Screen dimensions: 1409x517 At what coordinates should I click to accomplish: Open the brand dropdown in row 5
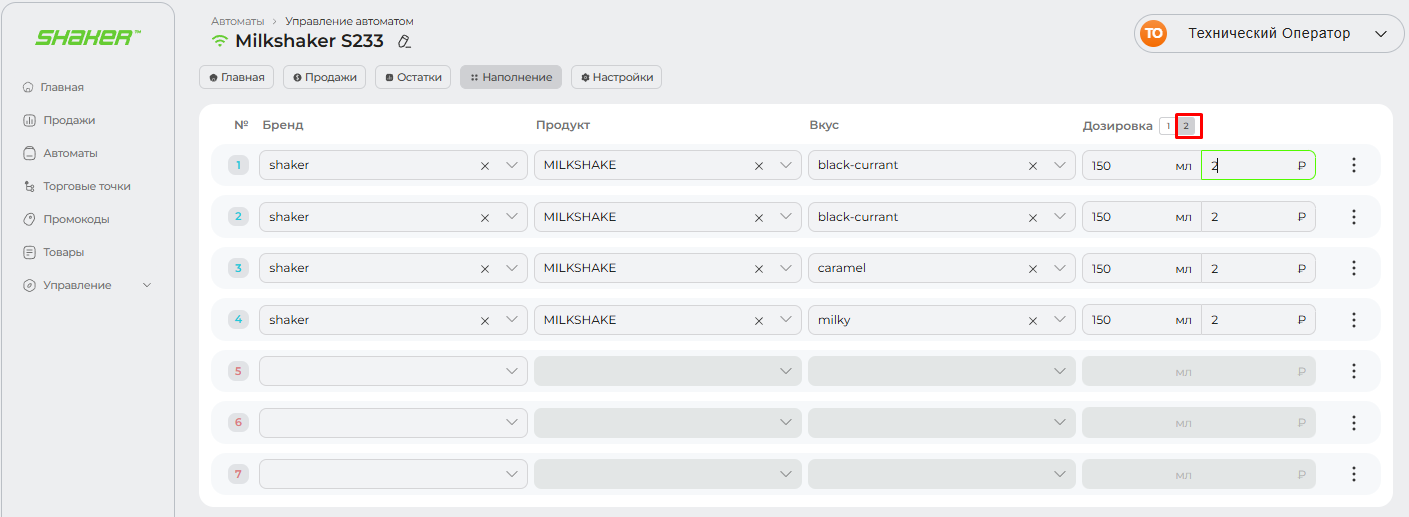click(512, 371)
